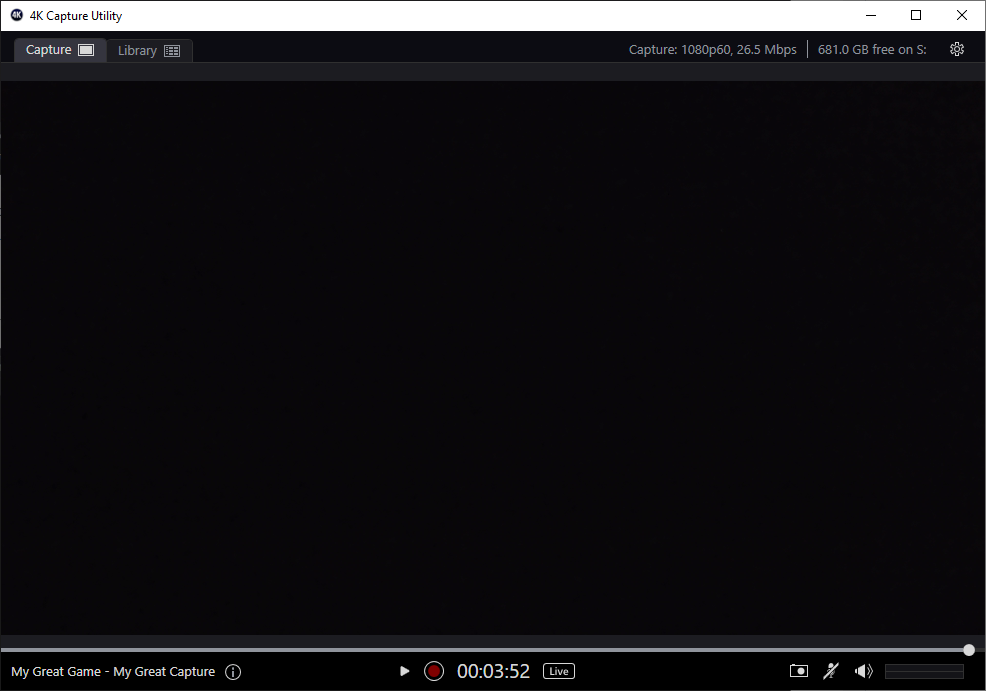Viewport: 986px width, 691px height.
Task: Click the list icon on the Library tab
Action: tap(171, 50)
